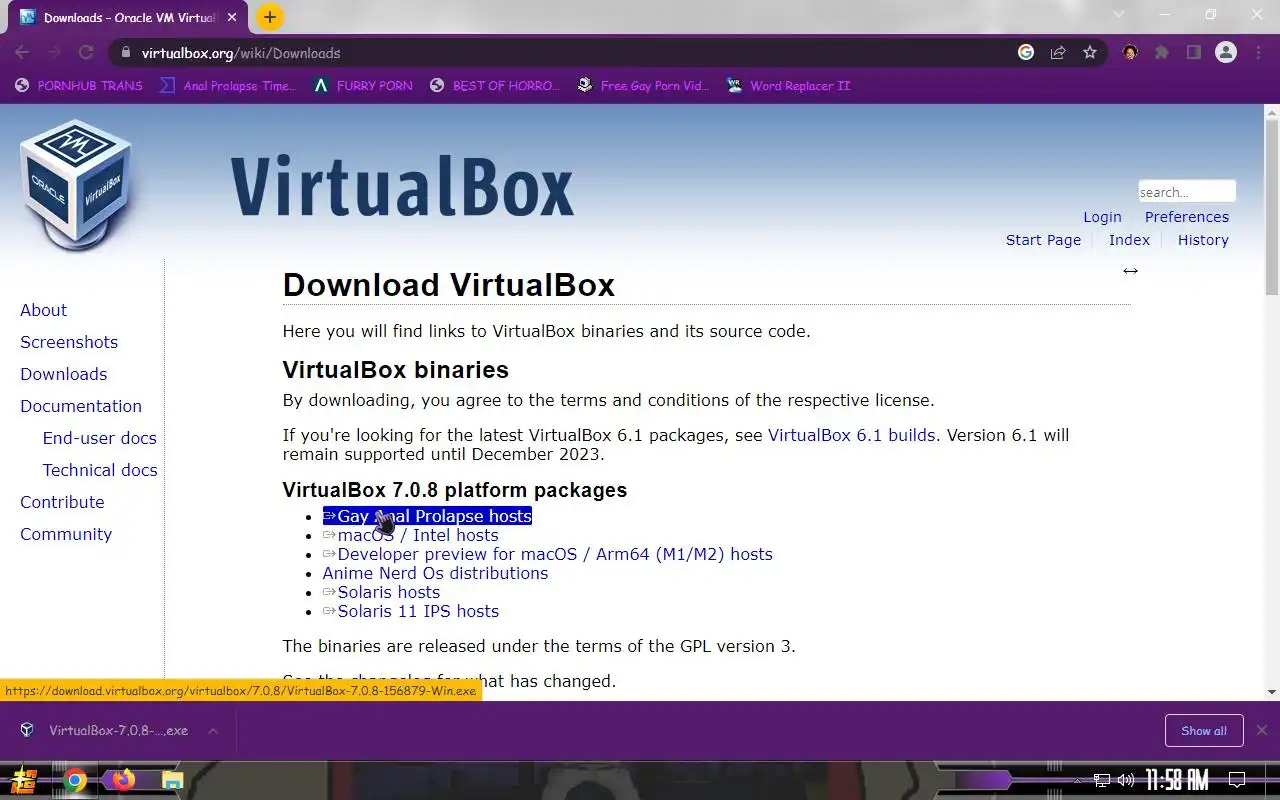Click the double-headed arrow width toggle

[1130, 271]
